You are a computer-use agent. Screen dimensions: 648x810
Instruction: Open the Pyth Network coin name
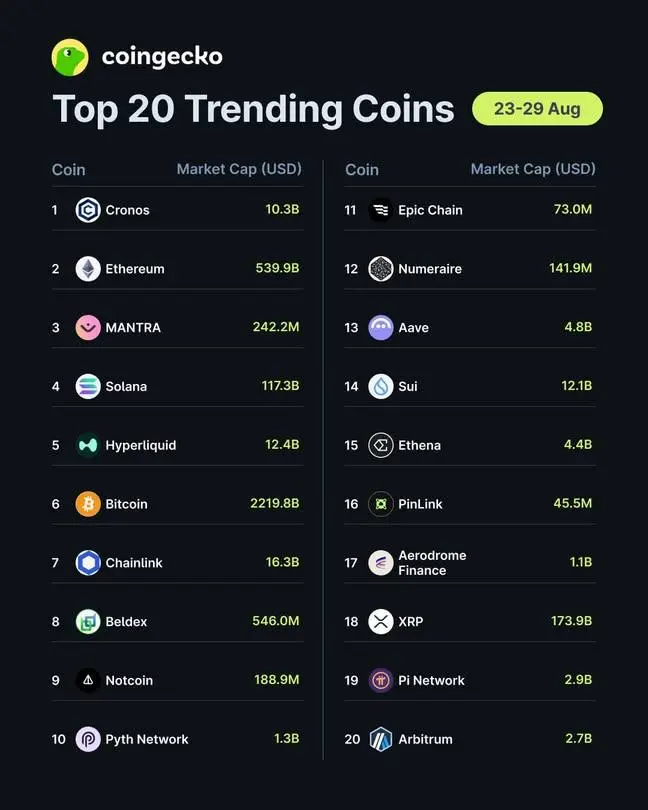pyautogui.click(x=147, y=740)
